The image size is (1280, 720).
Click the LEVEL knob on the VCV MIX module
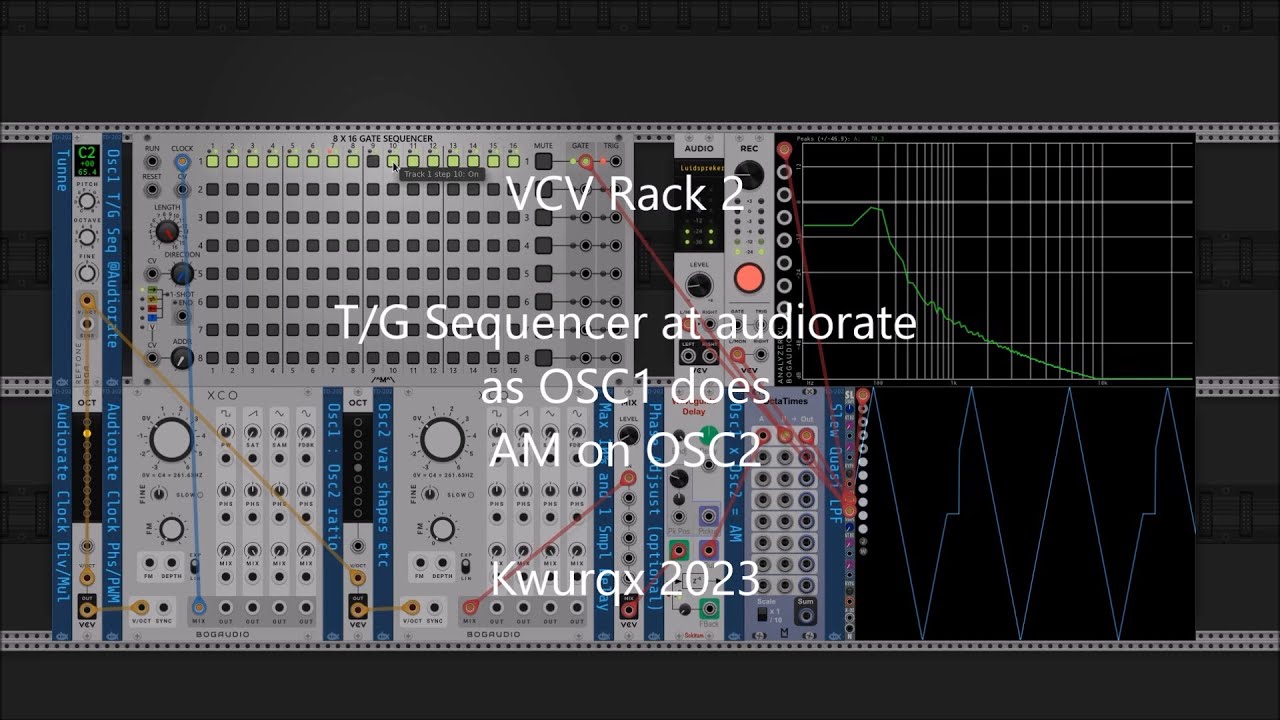[x=629, y=437]
